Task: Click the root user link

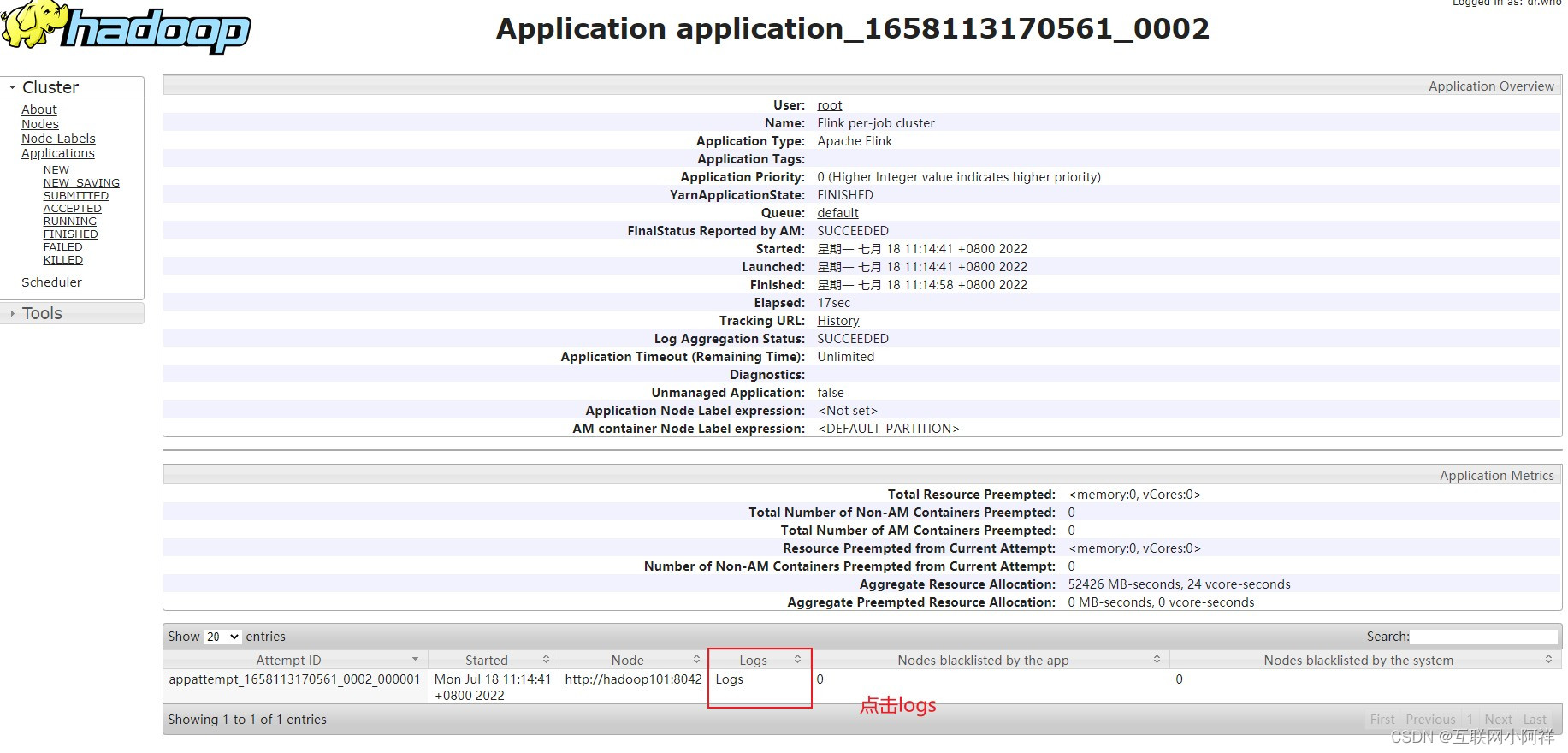Action: coord(830,105)
